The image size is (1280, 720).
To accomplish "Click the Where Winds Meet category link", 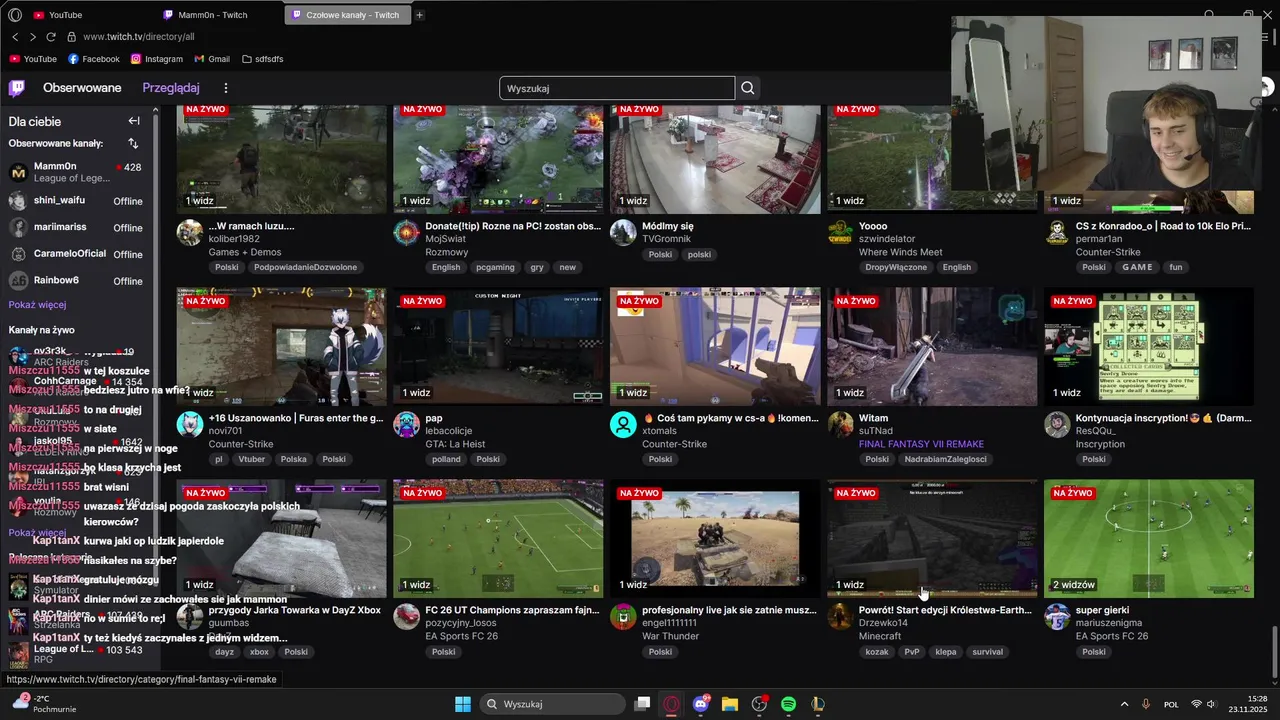I will click(900, 252).
